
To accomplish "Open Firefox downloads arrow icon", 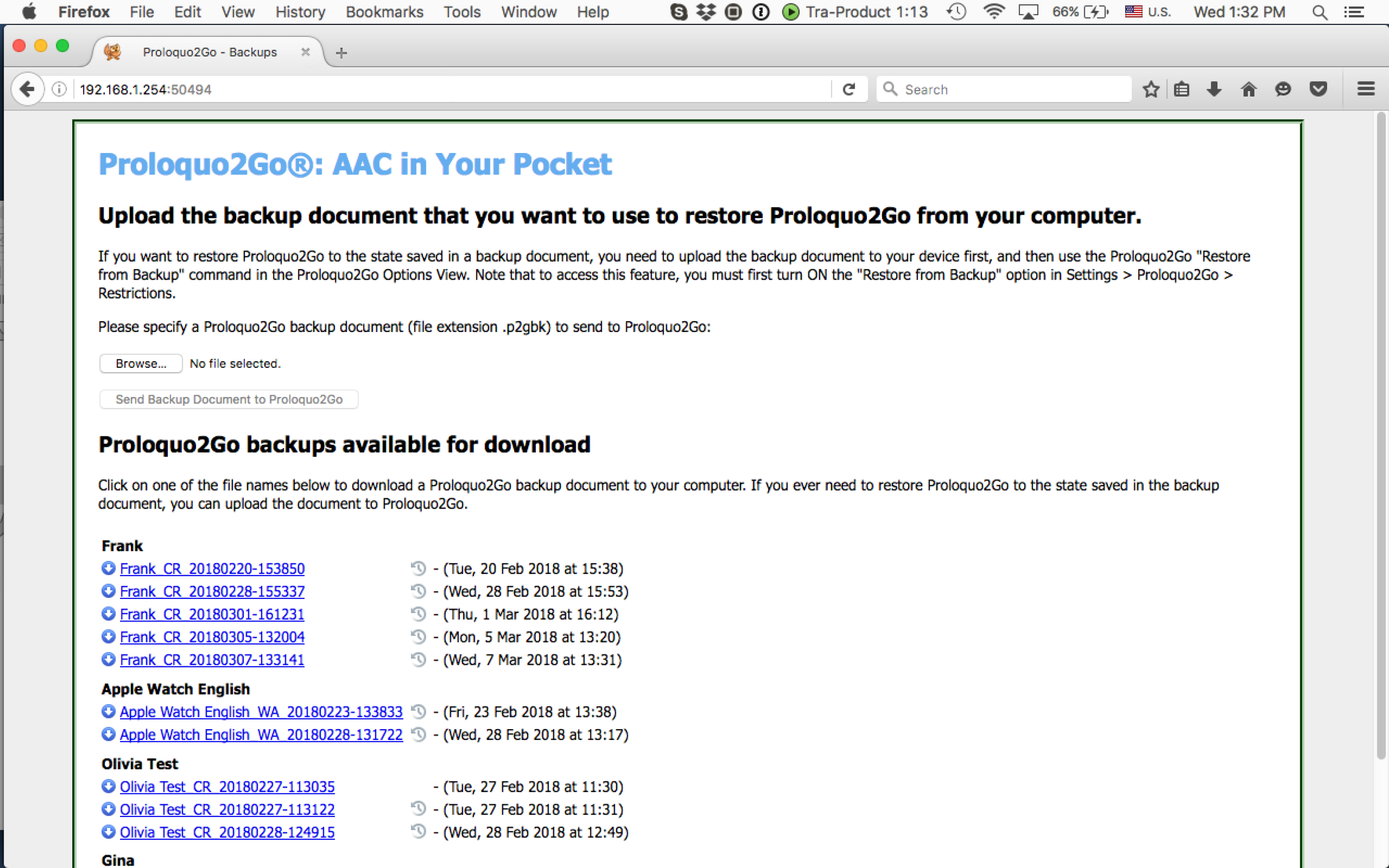I will coord(1214,89).
